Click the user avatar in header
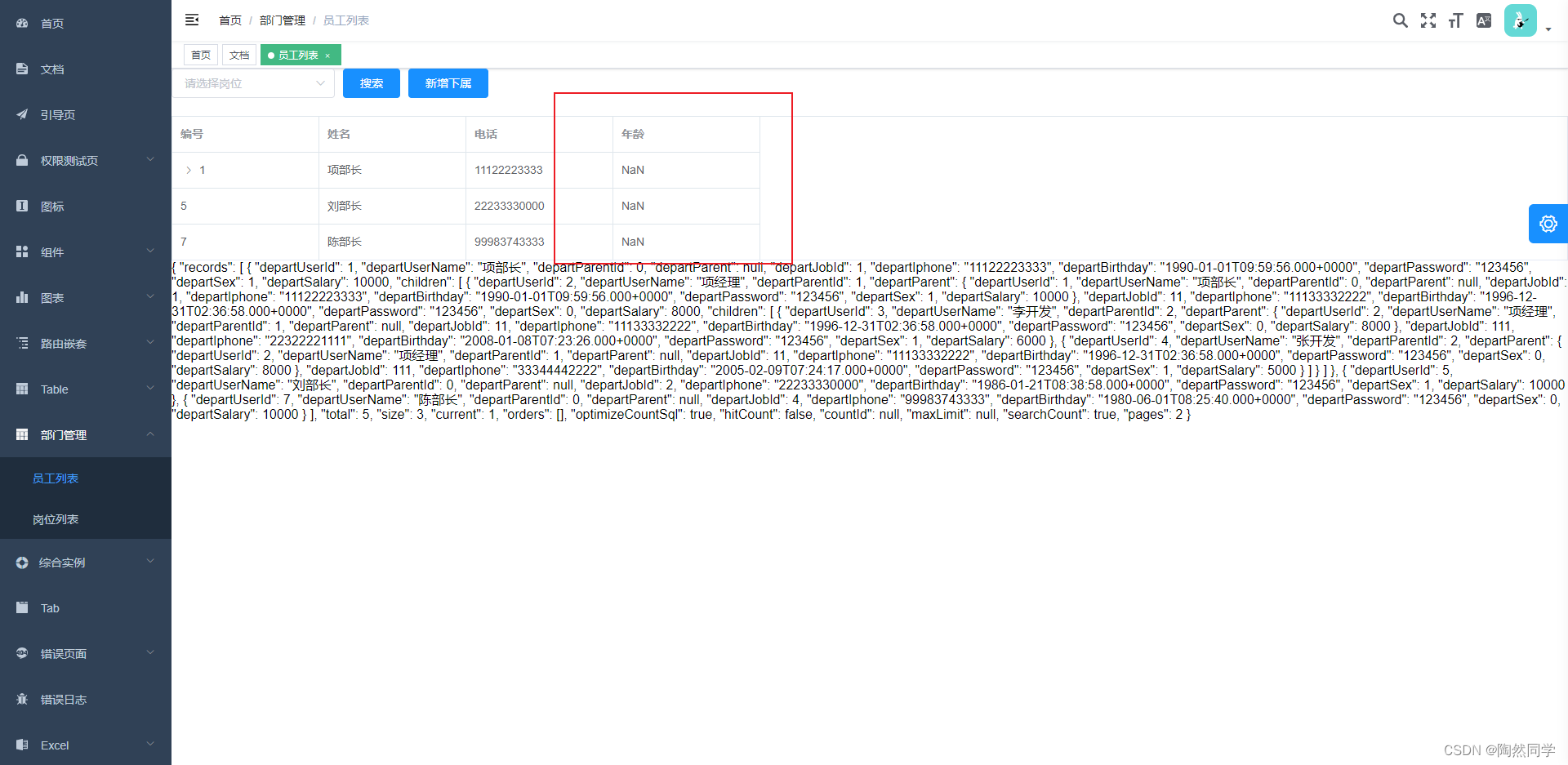 point(1520,20)
